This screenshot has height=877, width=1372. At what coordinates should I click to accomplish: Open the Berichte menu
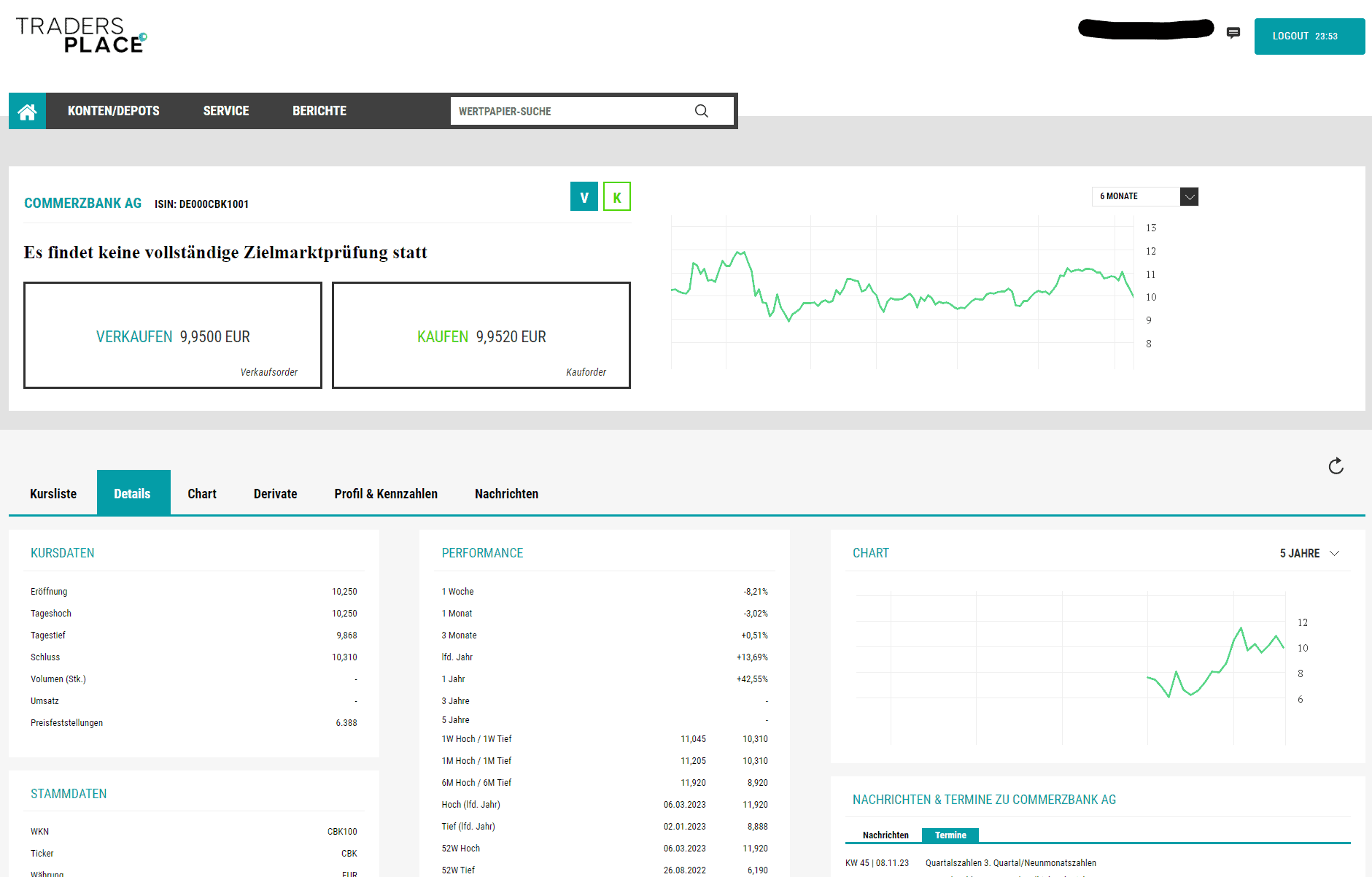tap(319, 111)
